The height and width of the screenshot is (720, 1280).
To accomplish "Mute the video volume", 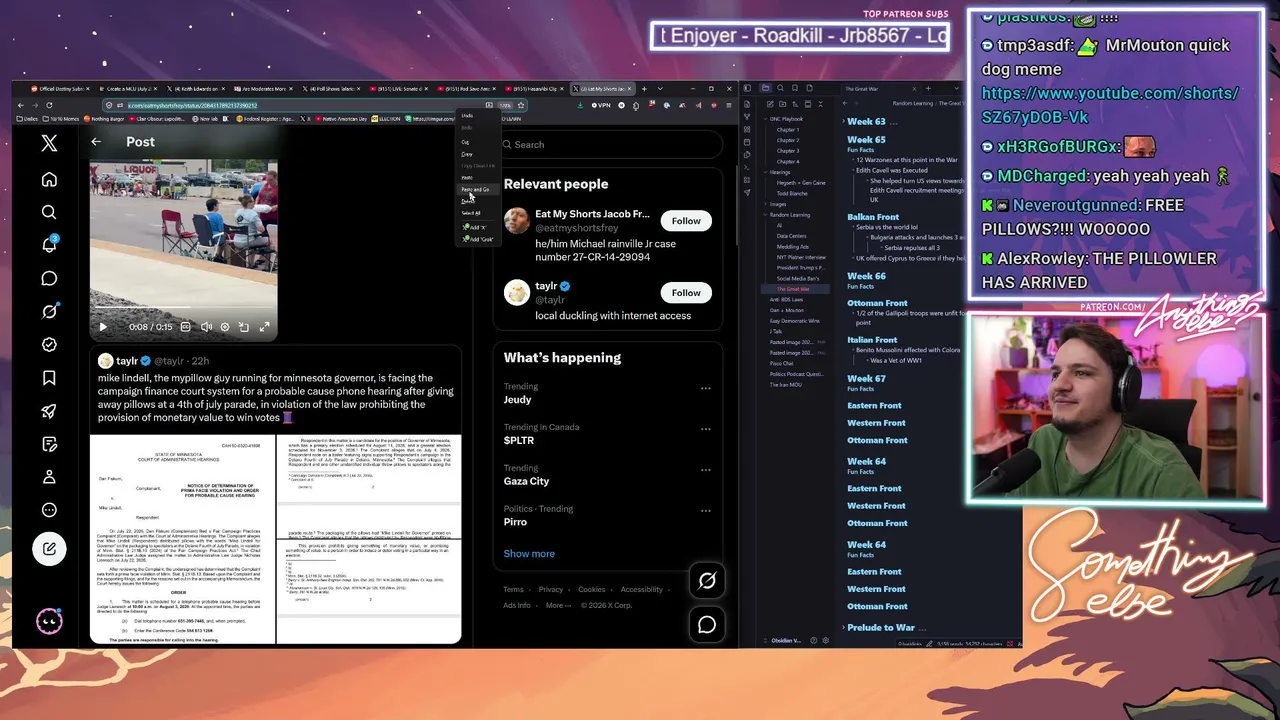I will coord(206,327).
